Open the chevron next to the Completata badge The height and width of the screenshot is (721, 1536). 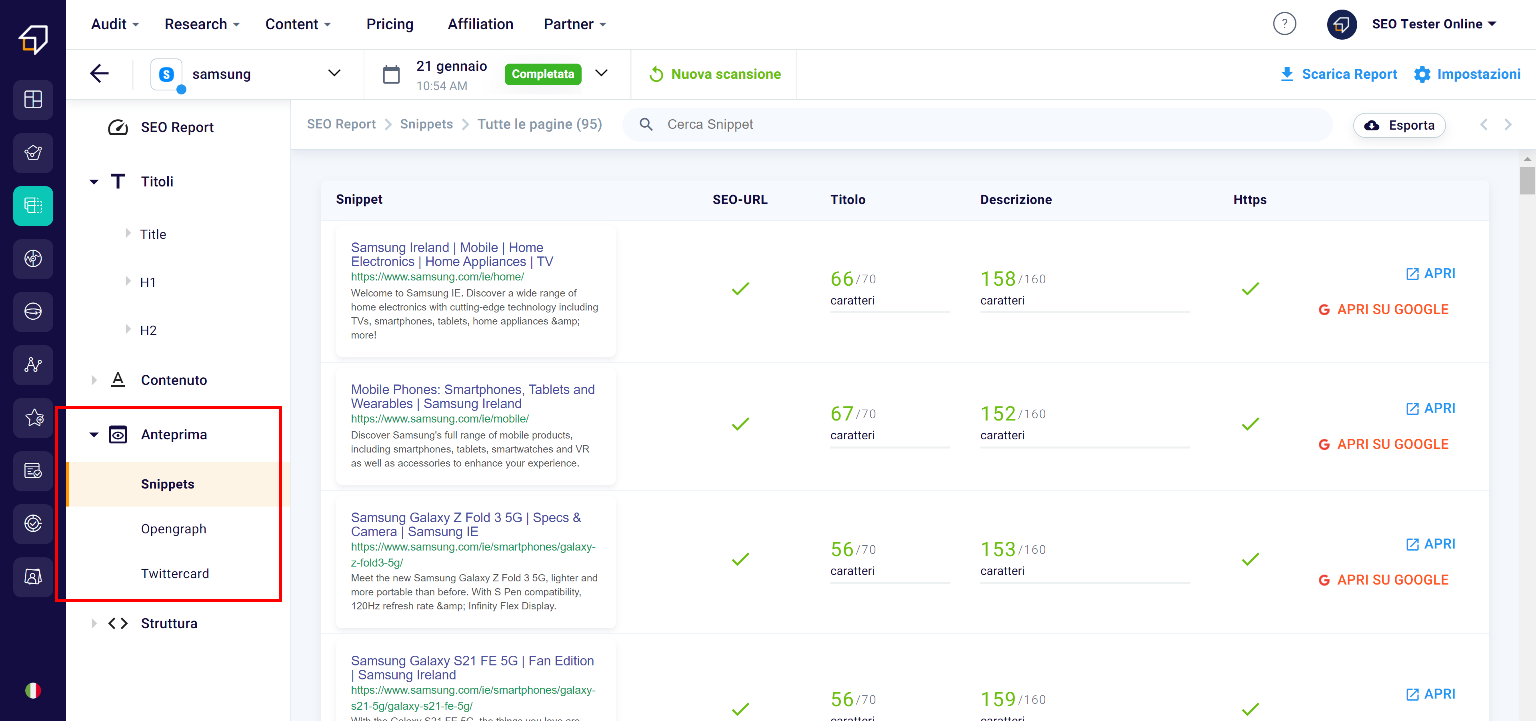pyautogui.click(x=601, y=73)
